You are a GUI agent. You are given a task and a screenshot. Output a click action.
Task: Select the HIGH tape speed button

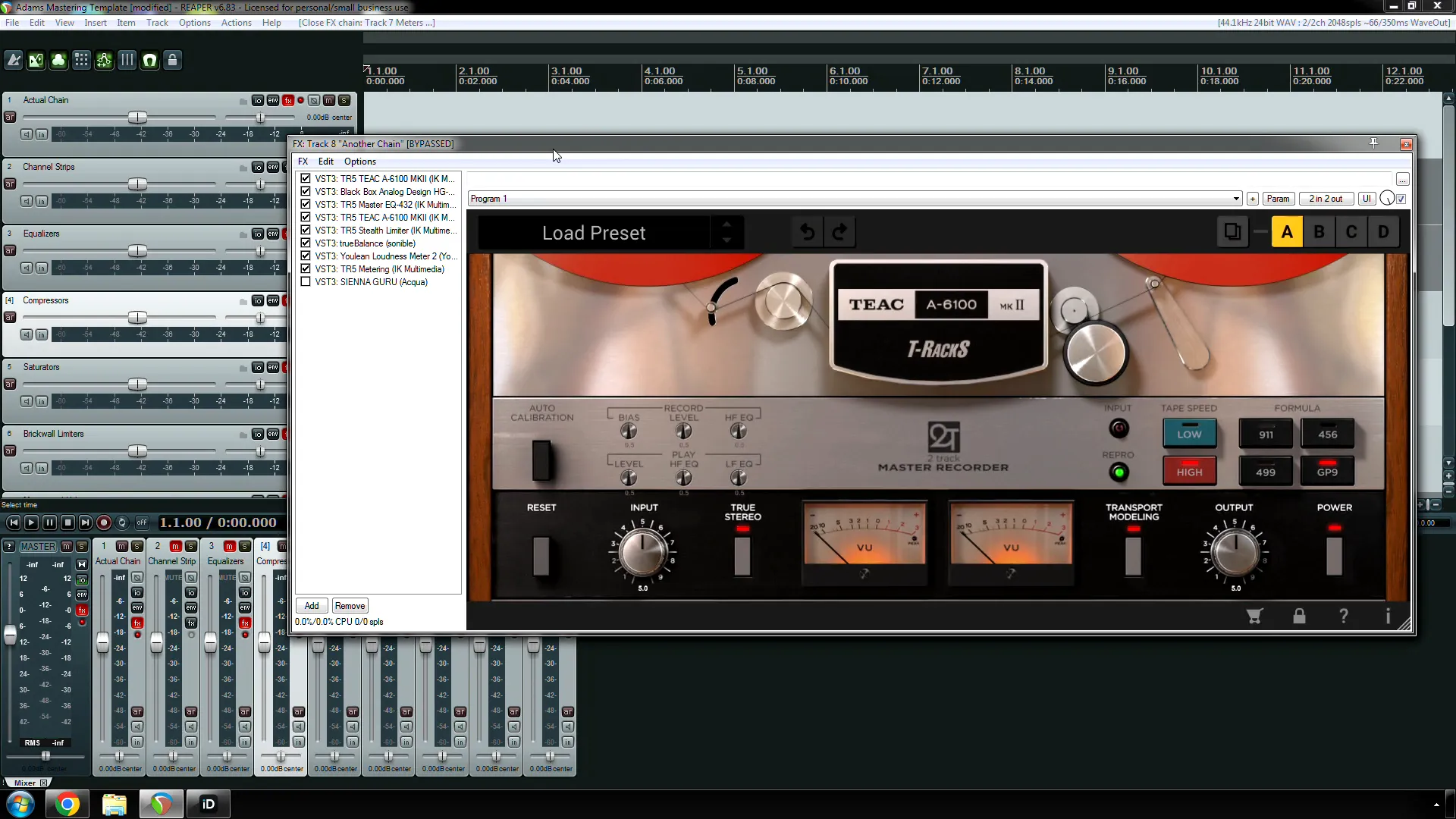coord(1189,471)
